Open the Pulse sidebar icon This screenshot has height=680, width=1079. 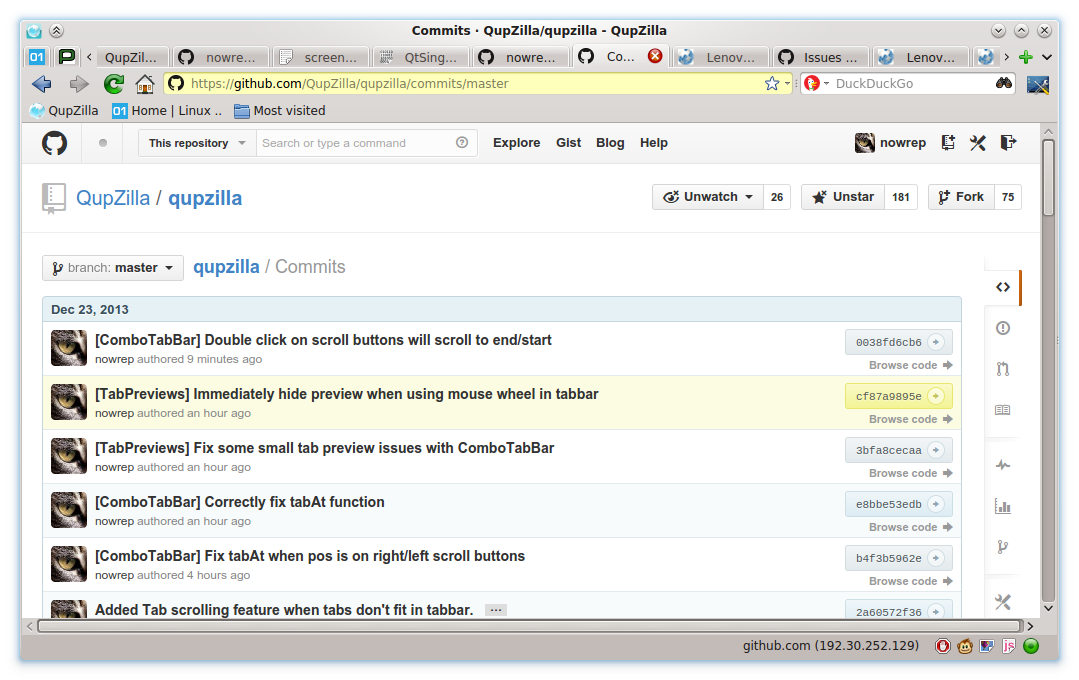[1003, 465]
